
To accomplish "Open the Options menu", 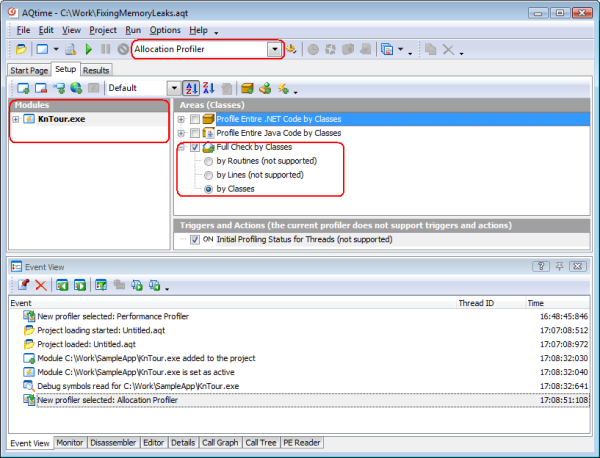I will point(165,30).
